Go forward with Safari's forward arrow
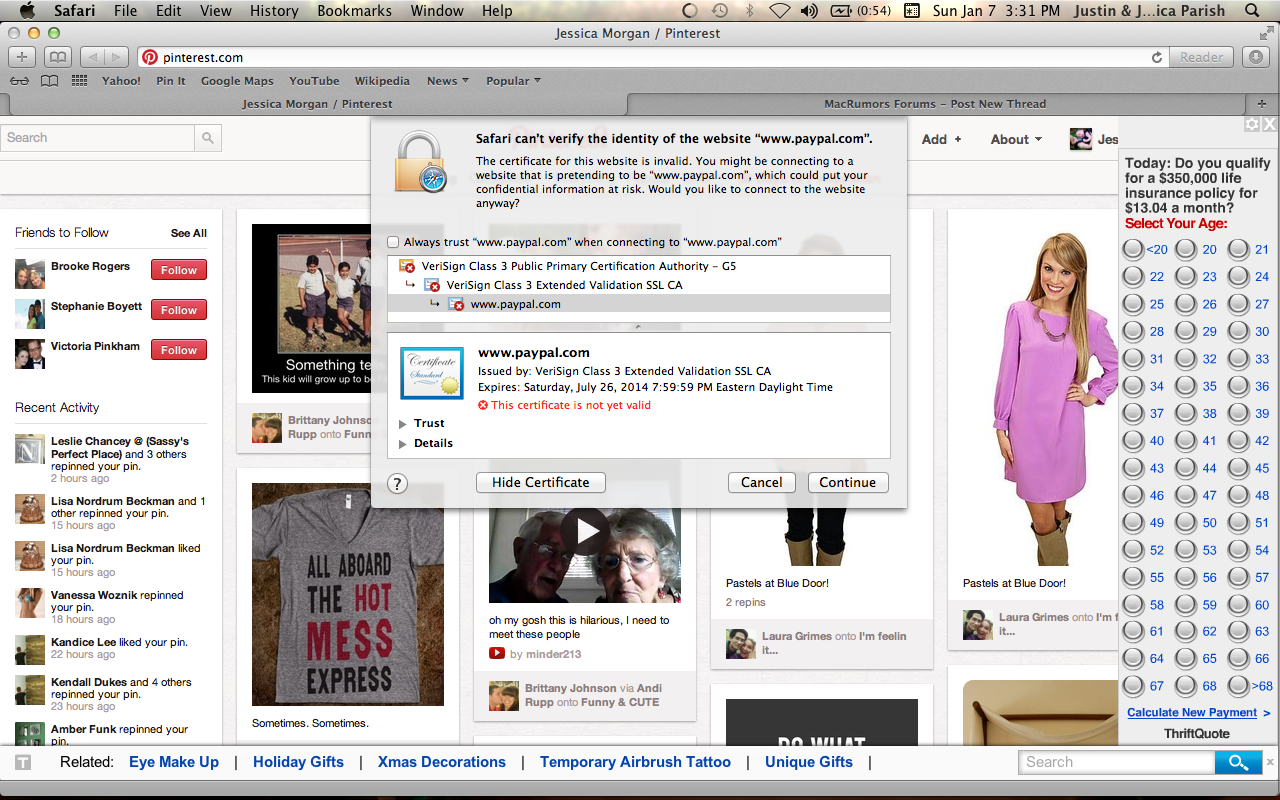 tap(116, 57)
